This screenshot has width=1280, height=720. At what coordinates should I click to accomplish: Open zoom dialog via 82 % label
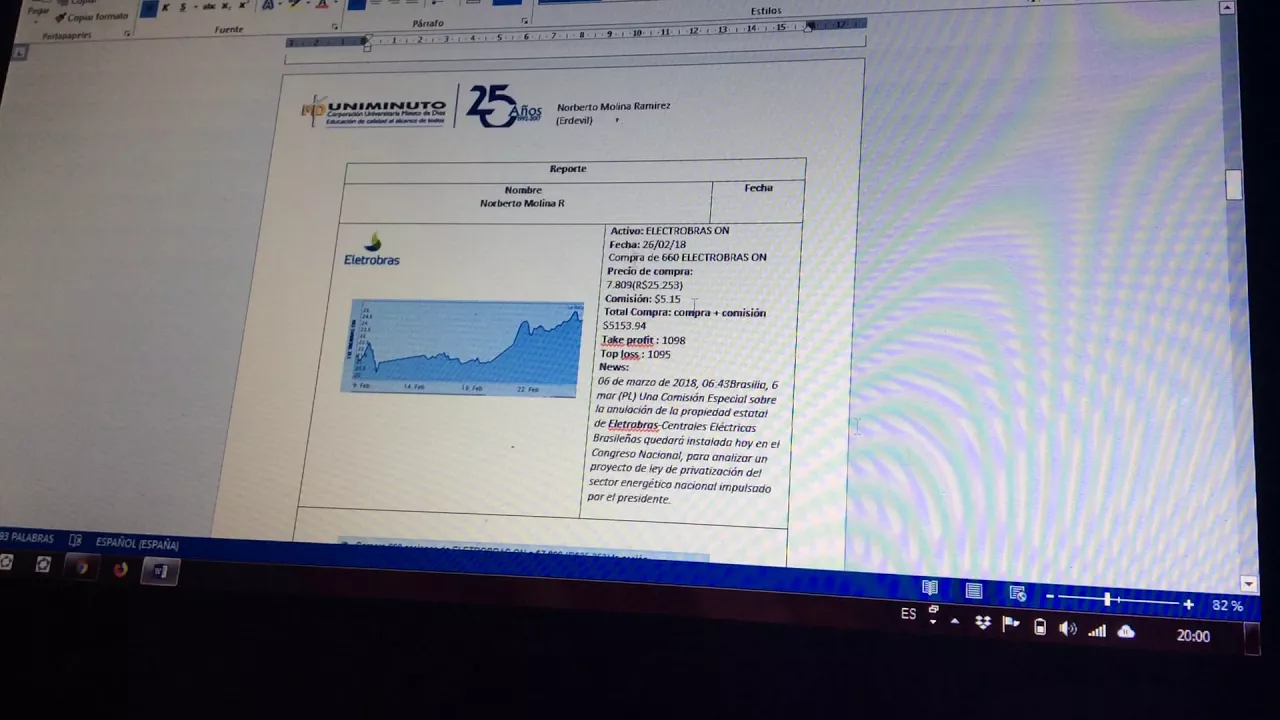coord(1228,606)
